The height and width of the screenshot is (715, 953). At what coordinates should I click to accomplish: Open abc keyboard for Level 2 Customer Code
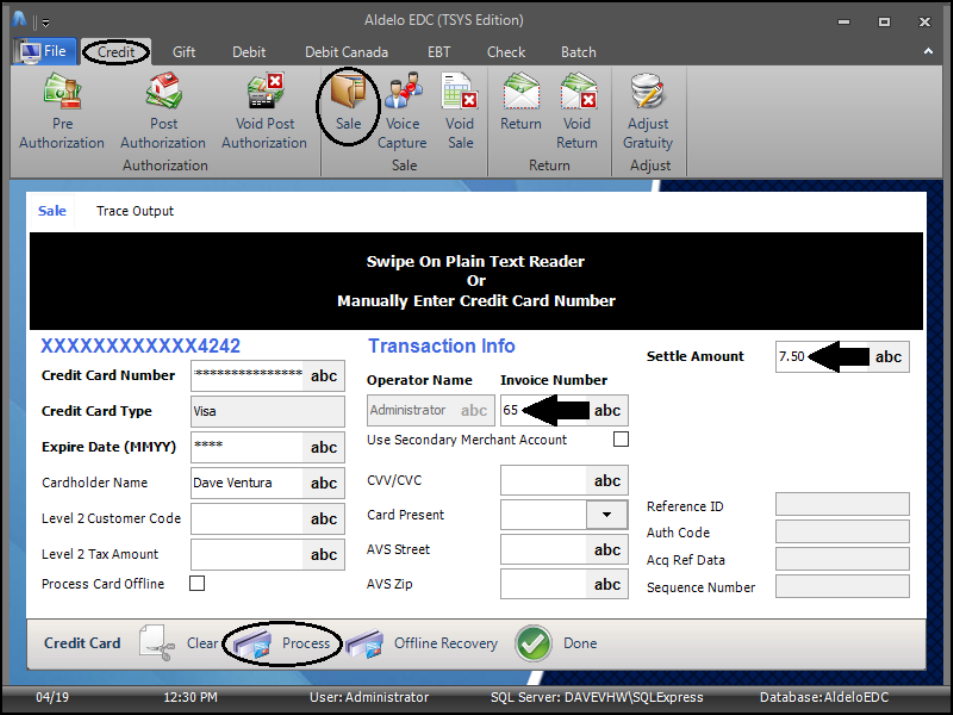[x=323, y=519]
